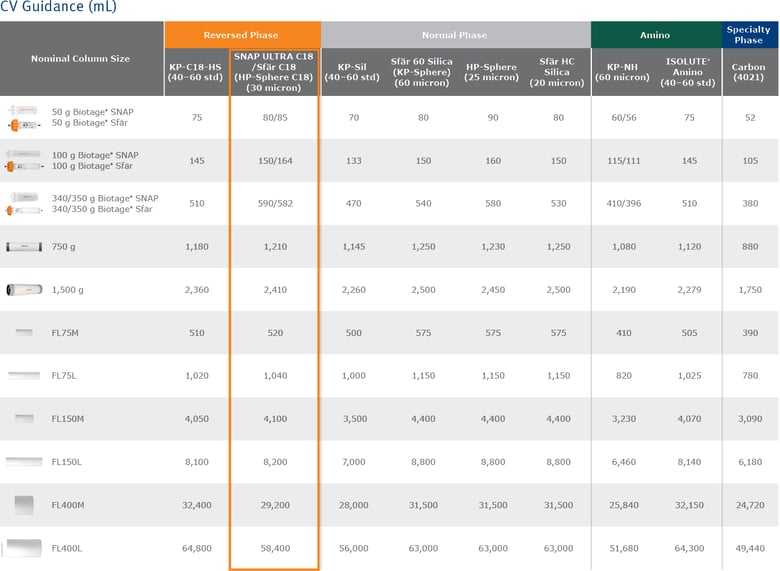Click the 1,500 g column image
The width and height of the screenshot is (780, 571).
coord(24,289)
